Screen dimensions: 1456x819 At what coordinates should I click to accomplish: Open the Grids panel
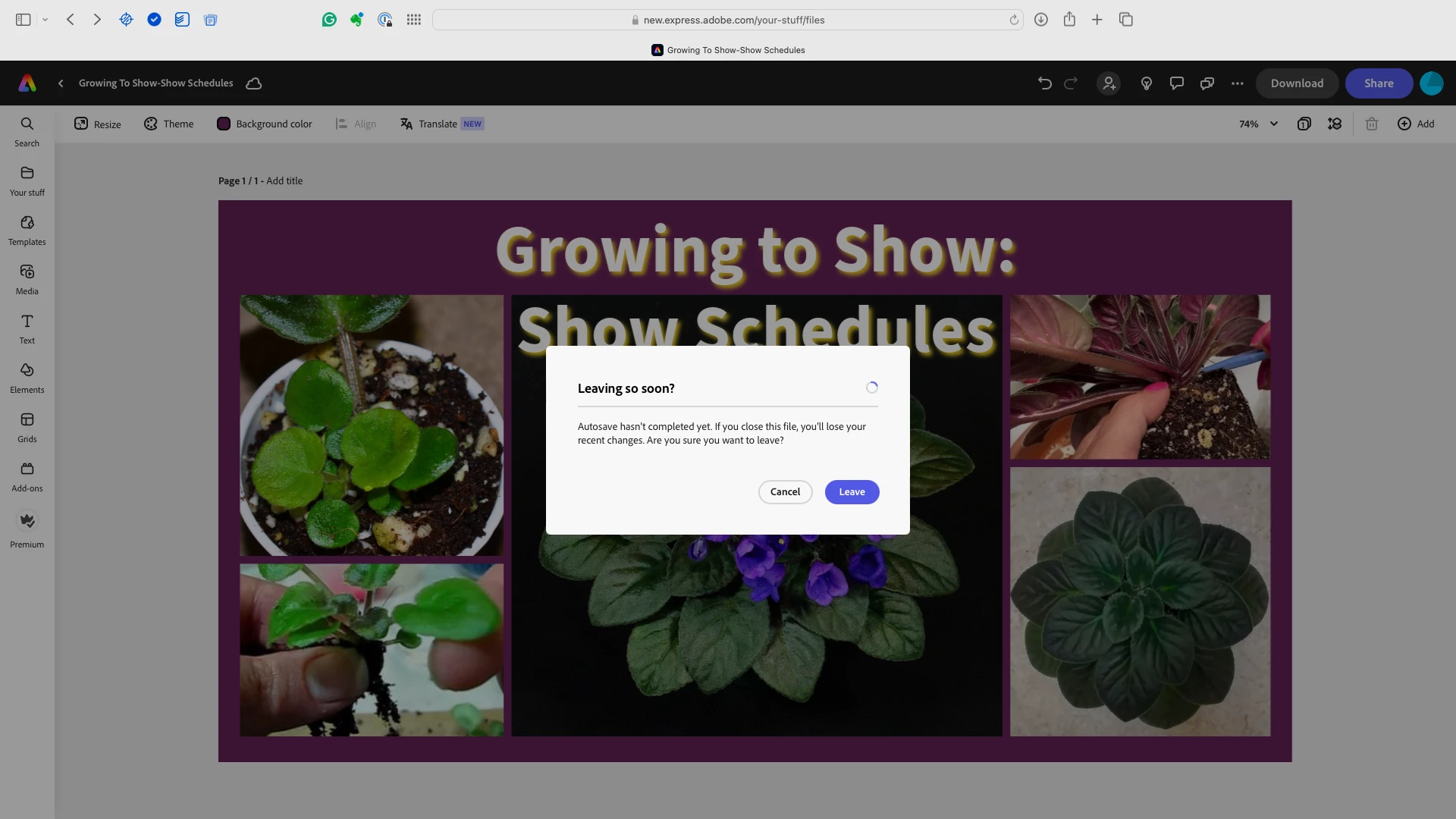(x=27, y=428)
